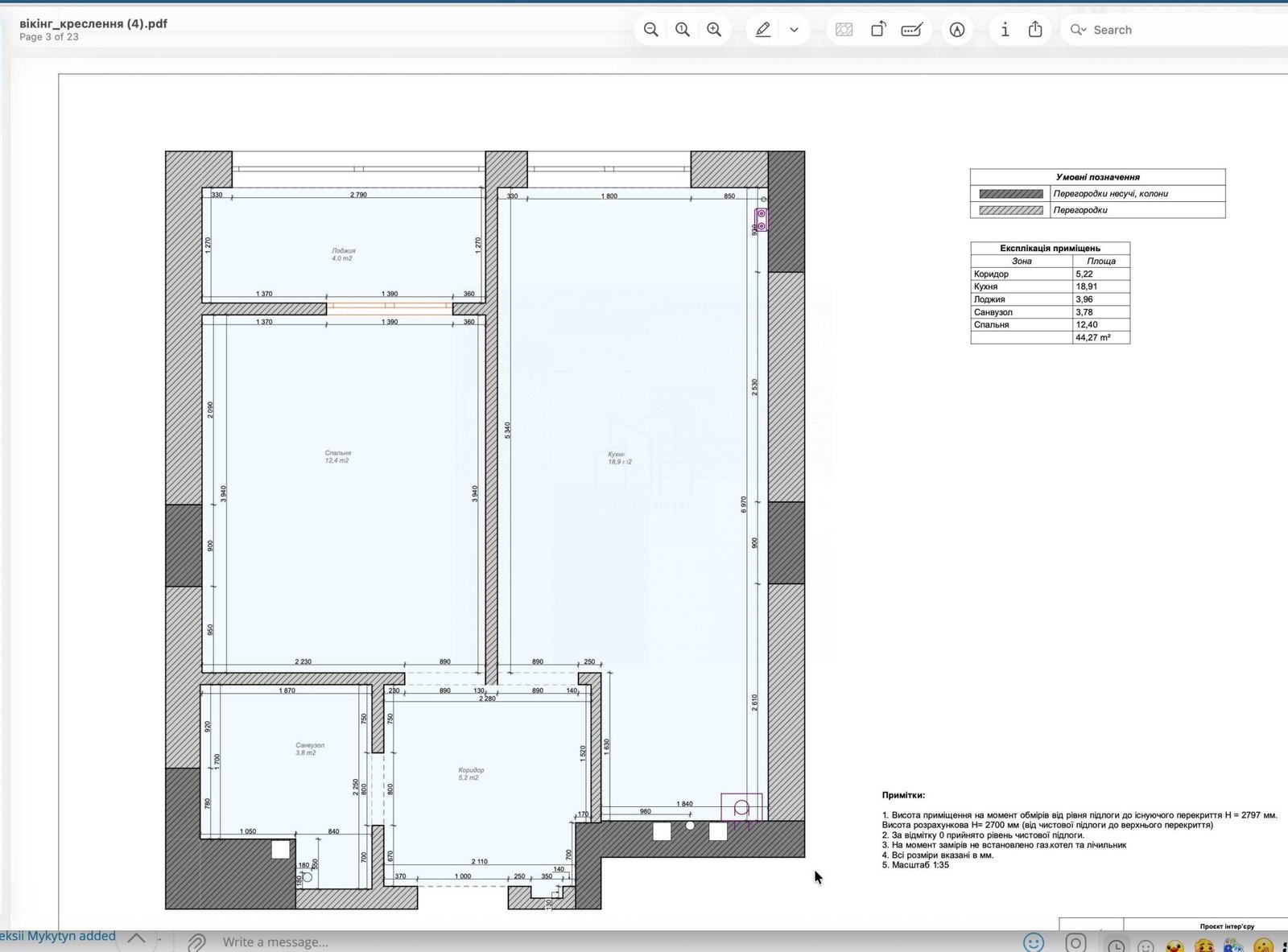Click the light hatch partition legend swatch
1288x952 pixels.
[x=1010, y=210]
